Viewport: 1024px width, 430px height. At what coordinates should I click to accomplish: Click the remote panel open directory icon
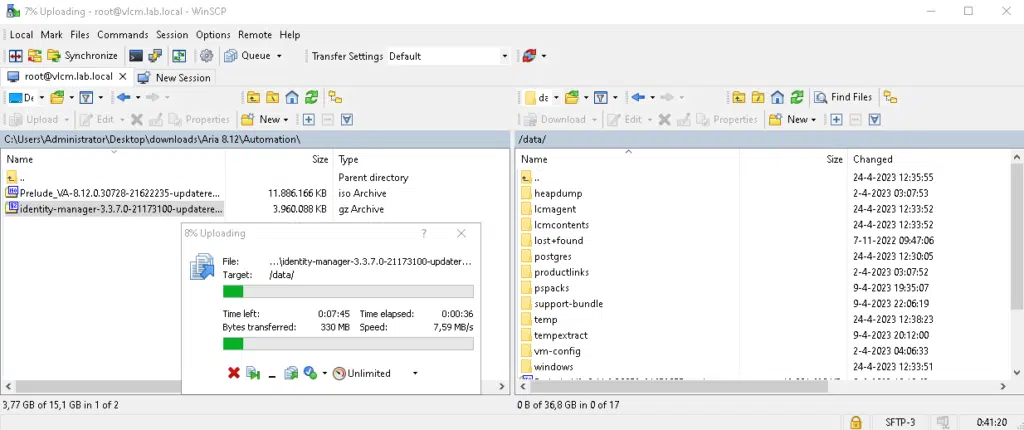pos(573,97)
